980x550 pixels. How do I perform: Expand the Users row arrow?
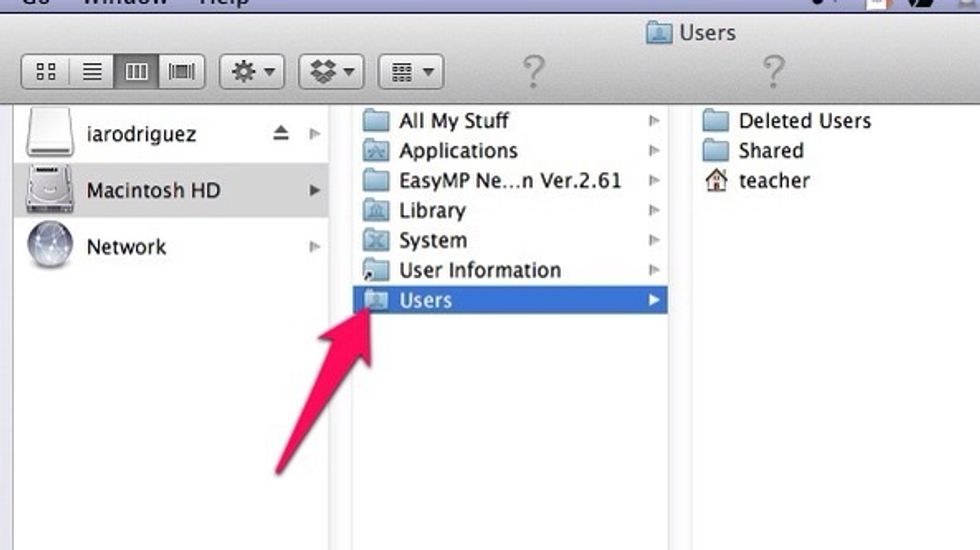(x=654, y=300)
